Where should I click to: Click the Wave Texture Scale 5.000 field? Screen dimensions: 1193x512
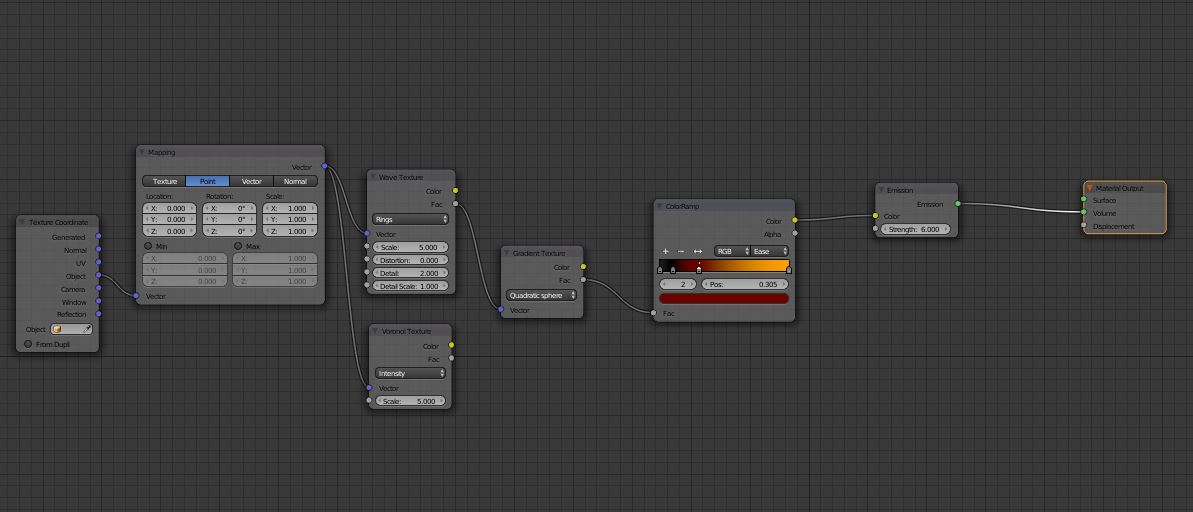click(410, 247)
